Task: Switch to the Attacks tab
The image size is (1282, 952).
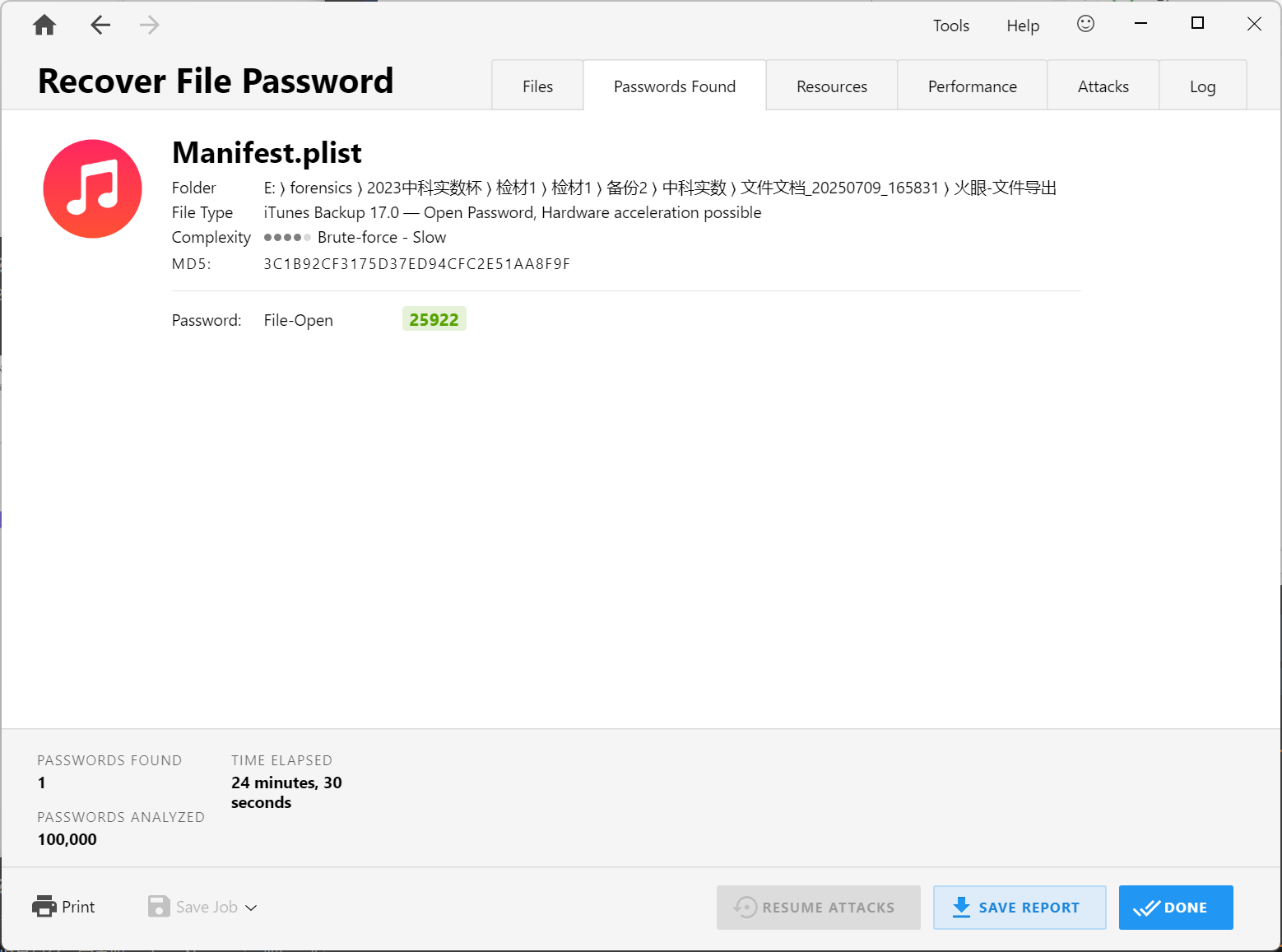Action: [1103, 86]
